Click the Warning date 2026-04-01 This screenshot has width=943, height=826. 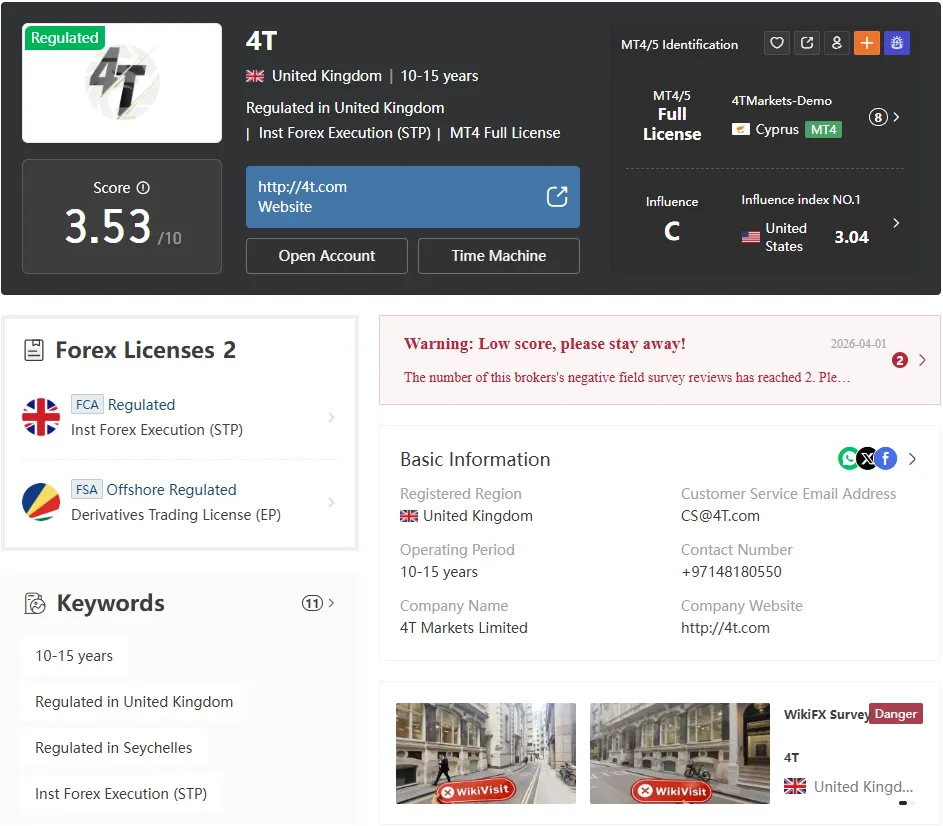858,344
